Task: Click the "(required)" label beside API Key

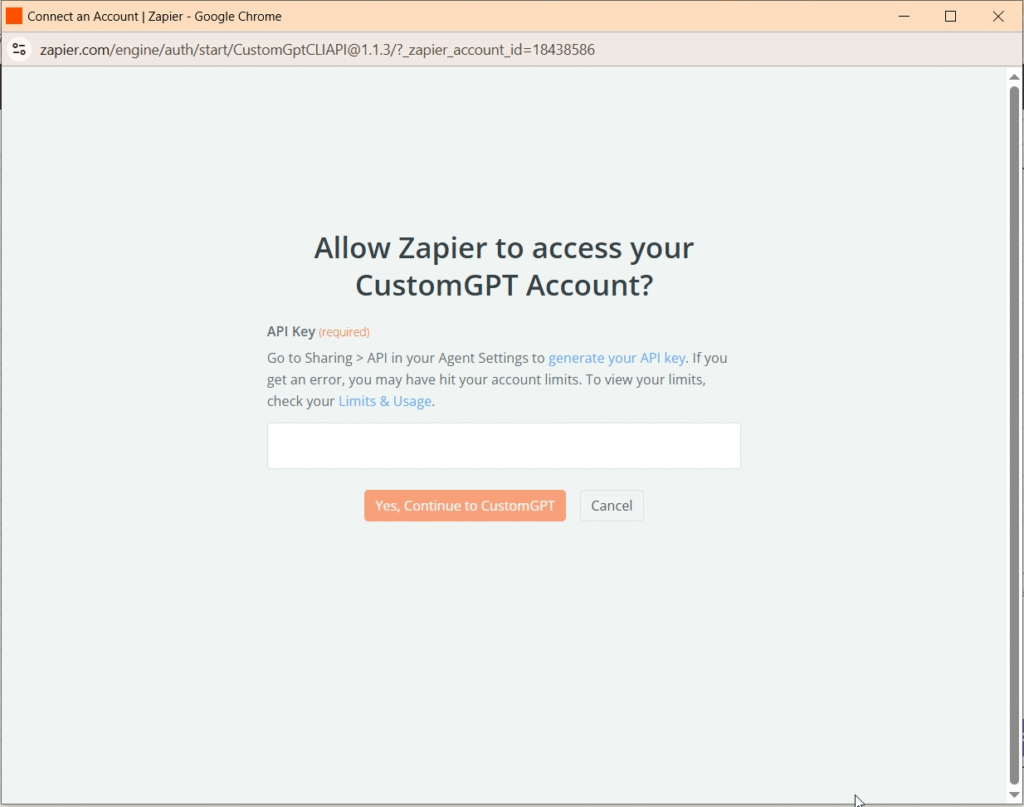Action: click(344, 331)
